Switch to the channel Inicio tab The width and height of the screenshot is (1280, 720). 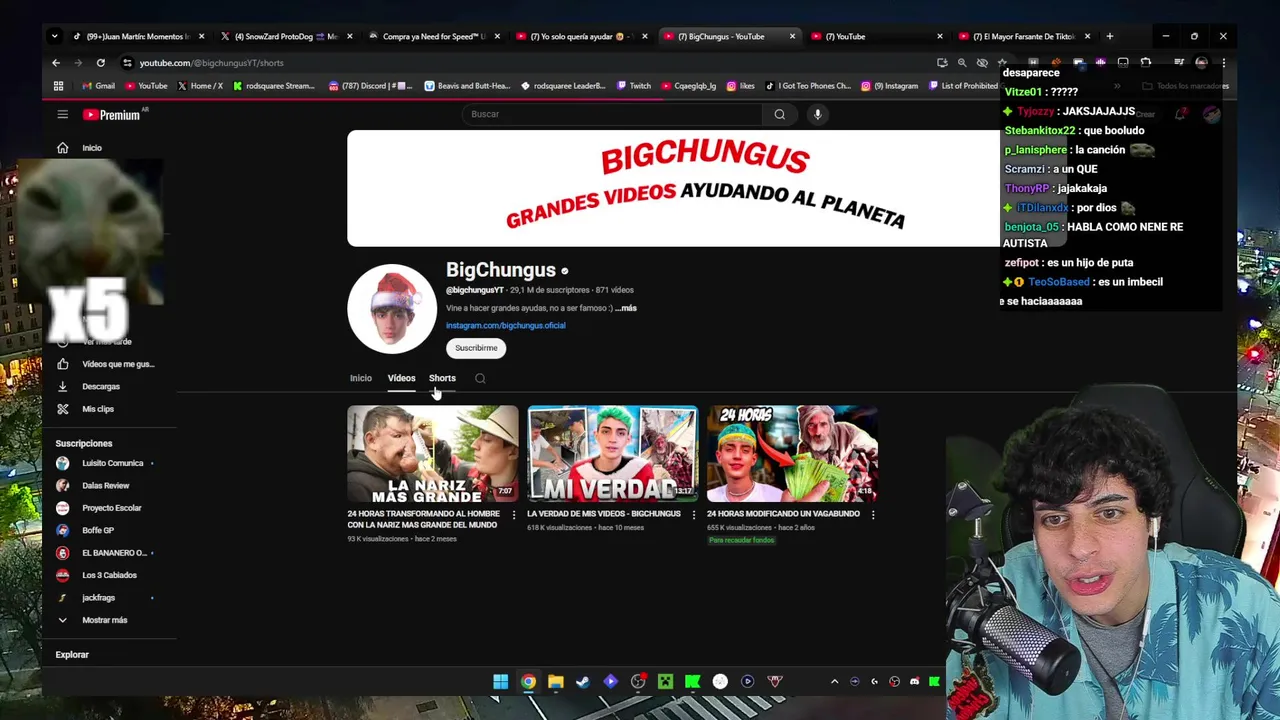coord(361,378)
